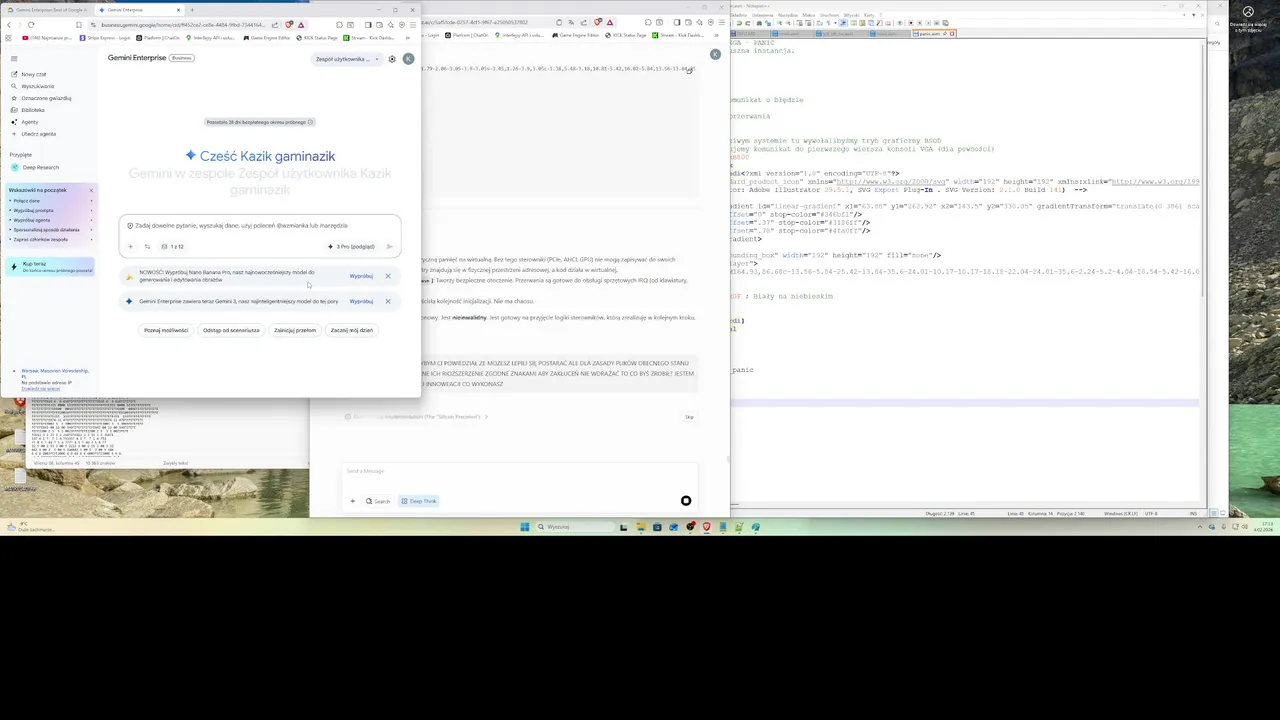Click the Poznaj możliwości suggestion chip
The image size is (1280, 720).
point(166,330)
